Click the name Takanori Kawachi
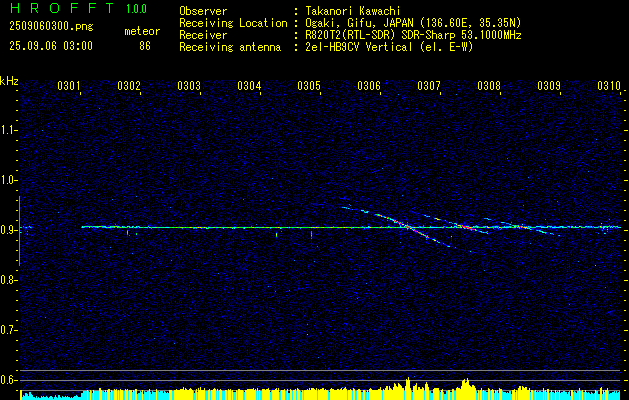629x400 pixels. pos(353,11)
